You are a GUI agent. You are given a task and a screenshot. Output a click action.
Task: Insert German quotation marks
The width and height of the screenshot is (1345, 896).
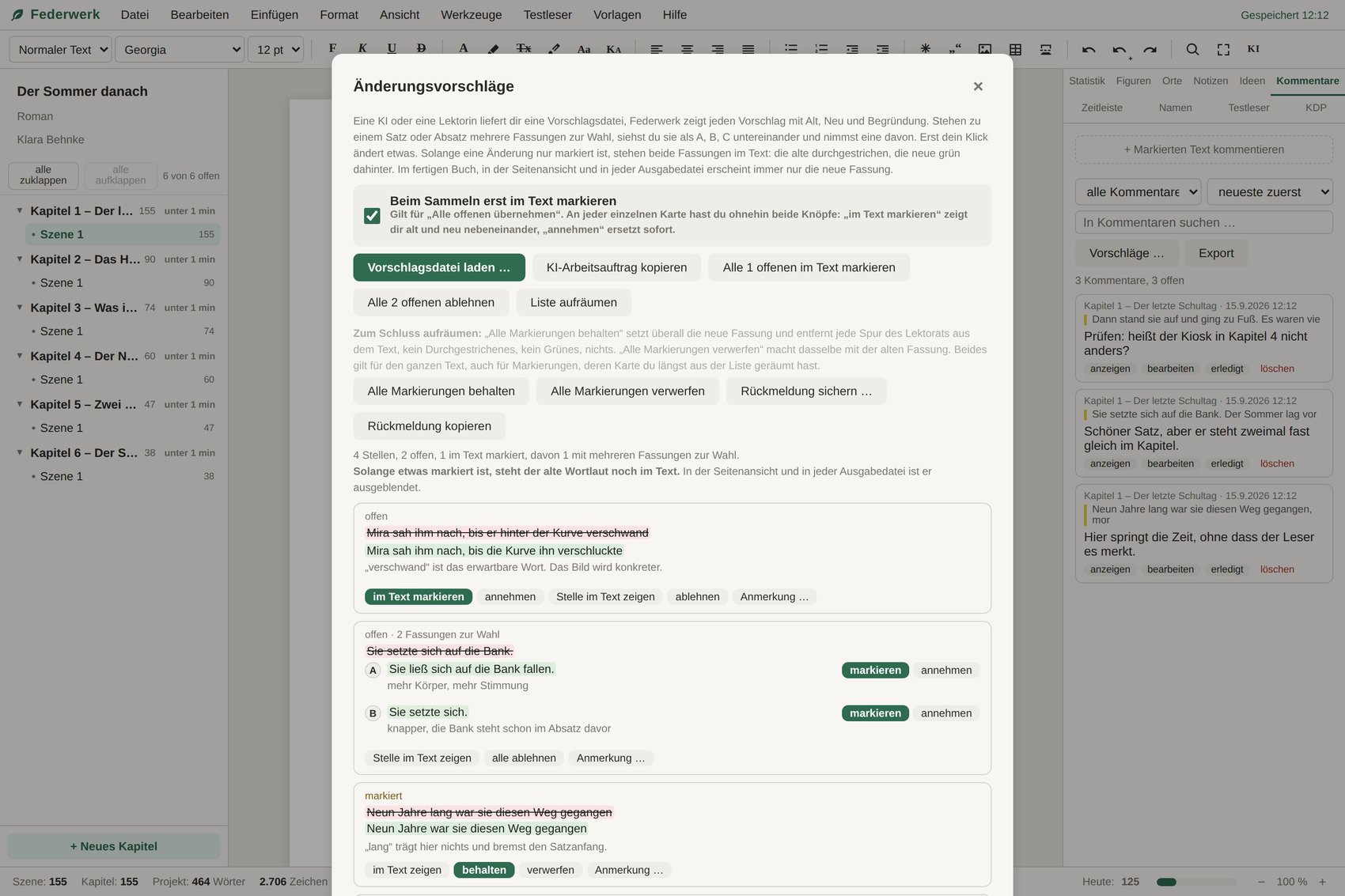click(x=955, y=49)
